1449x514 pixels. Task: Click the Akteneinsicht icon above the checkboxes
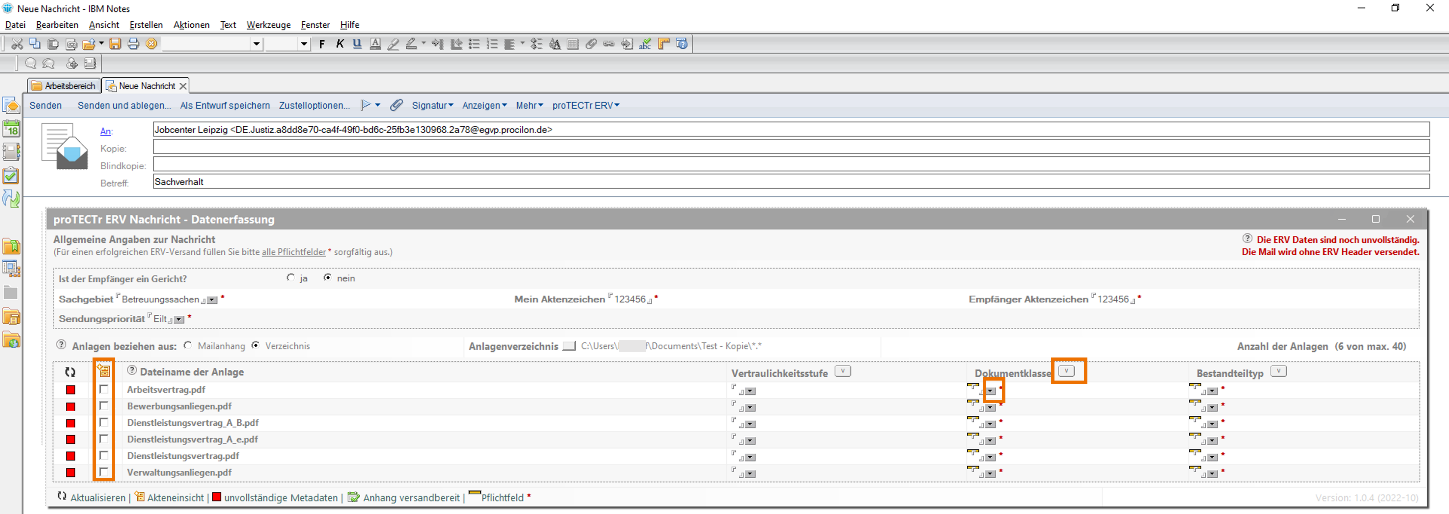[103, 372]
